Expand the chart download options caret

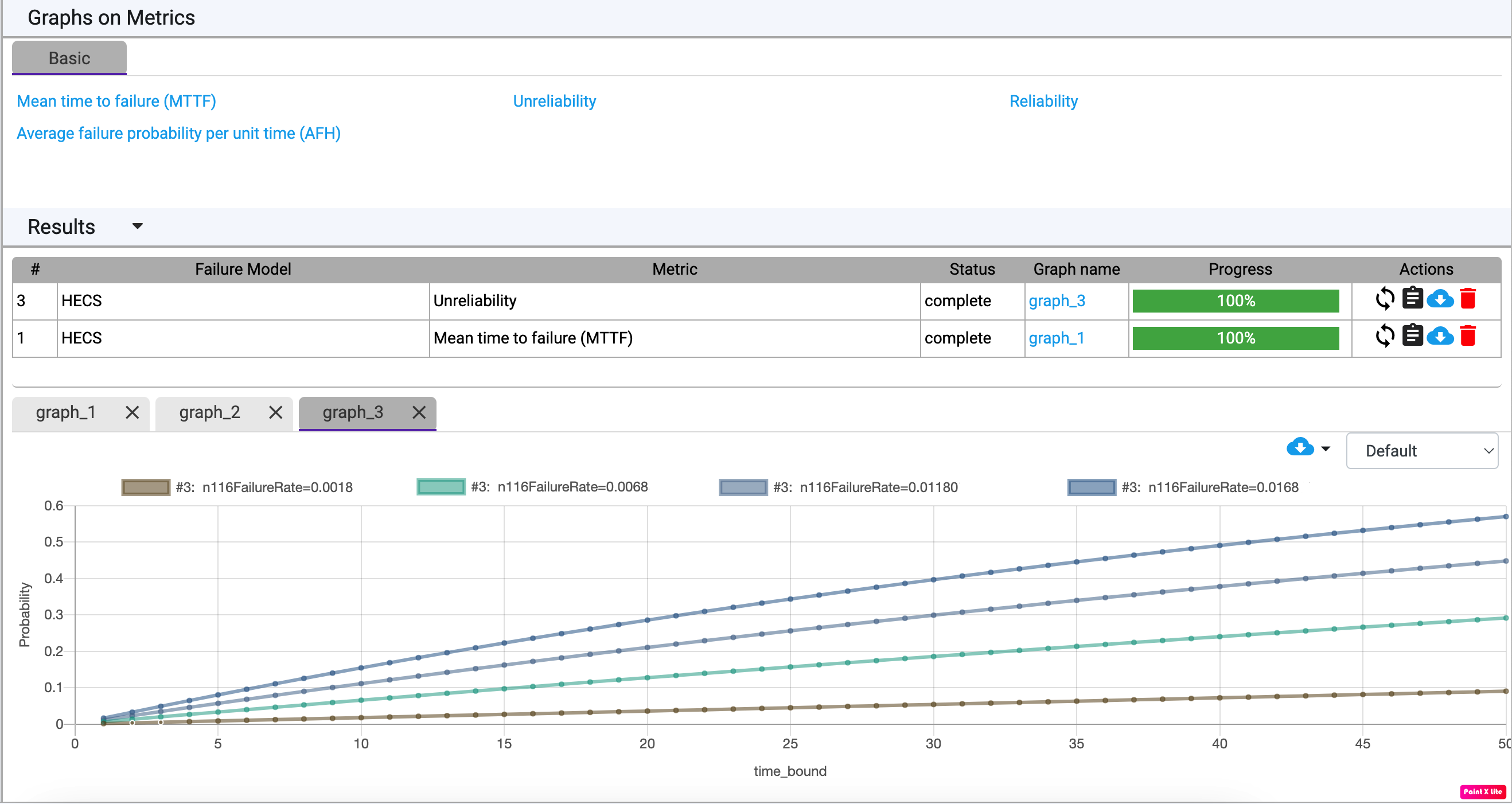1326,450
